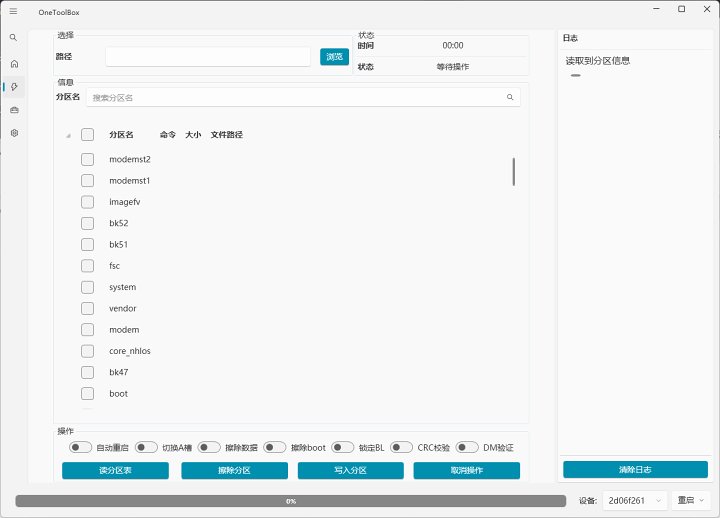
Task: Select the flash tool sidebar icon
Action: (14, 86)
